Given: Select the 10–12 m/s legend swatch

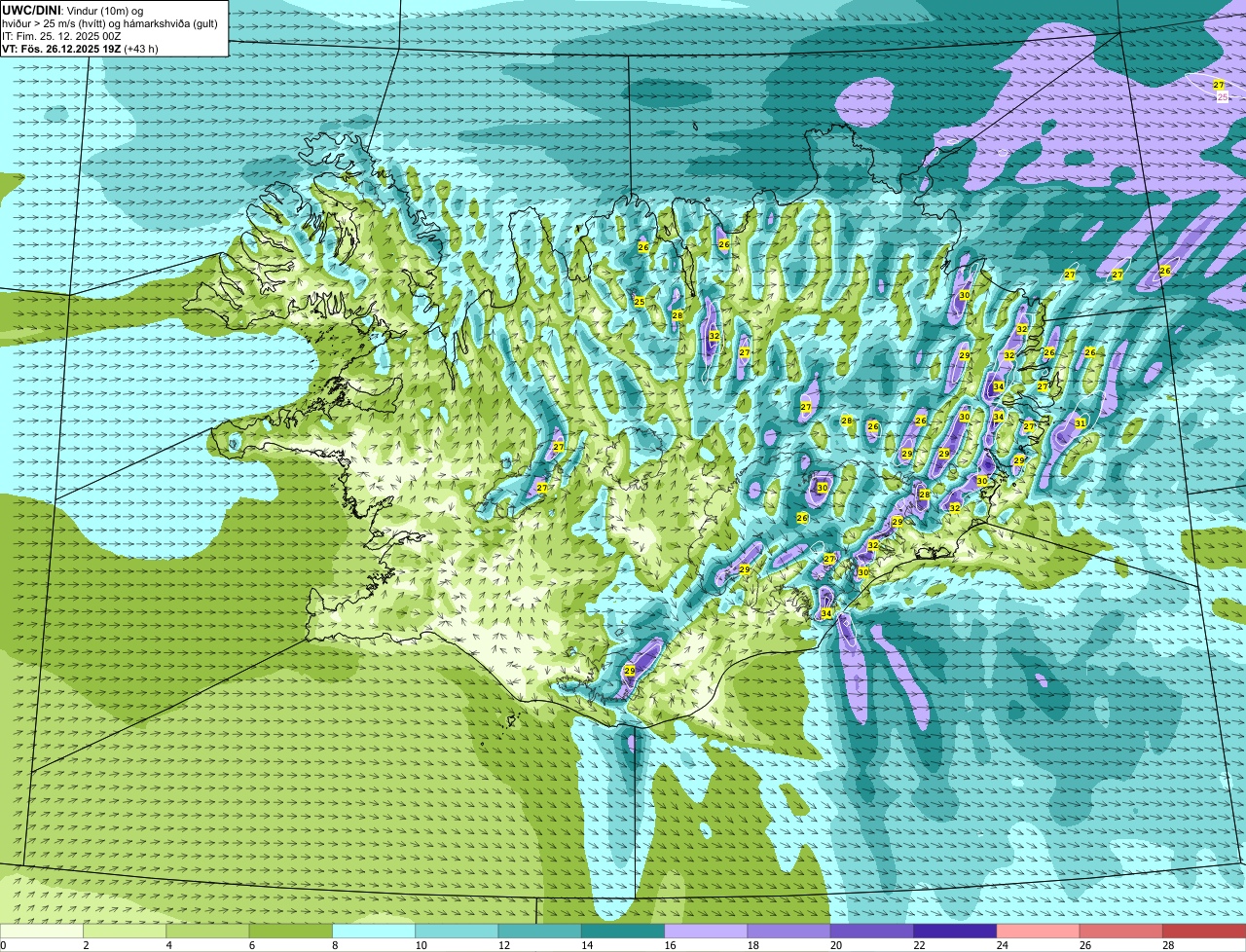Looking at the screenshot, I should [x=457, y=931].
